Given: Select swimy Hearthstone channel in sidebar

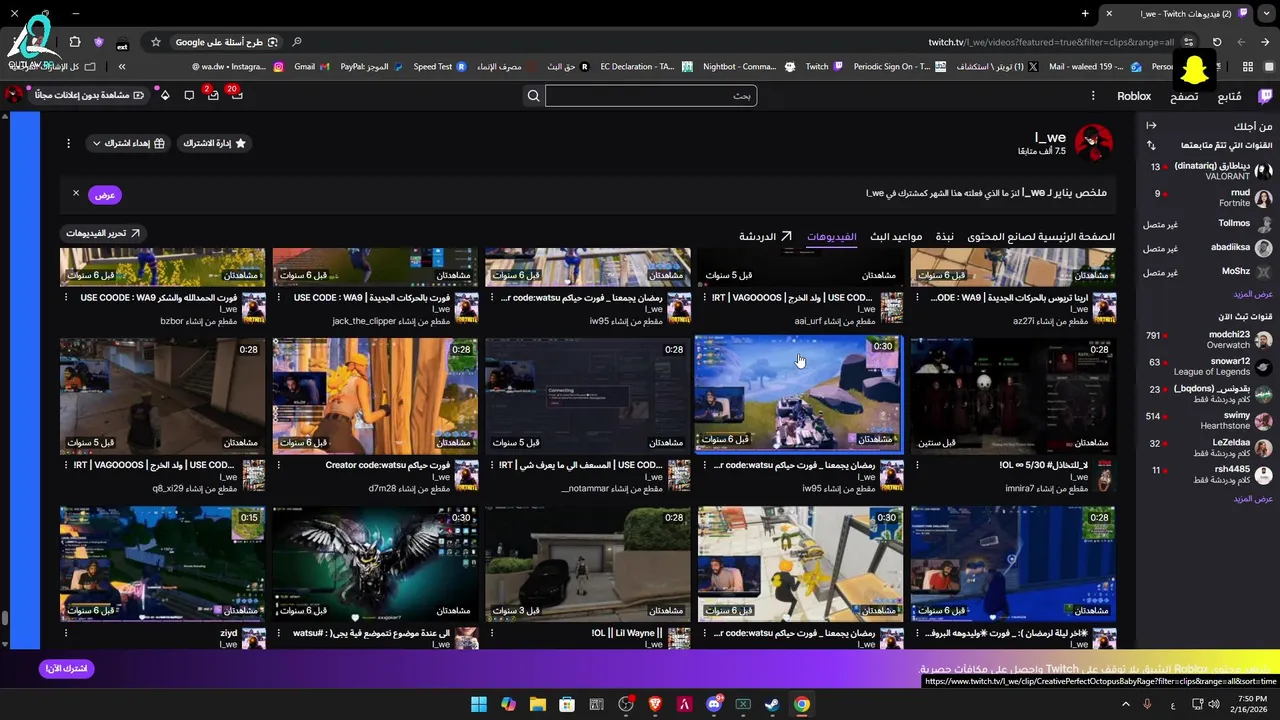Looking at the screenshot, I should (1209, 420).
